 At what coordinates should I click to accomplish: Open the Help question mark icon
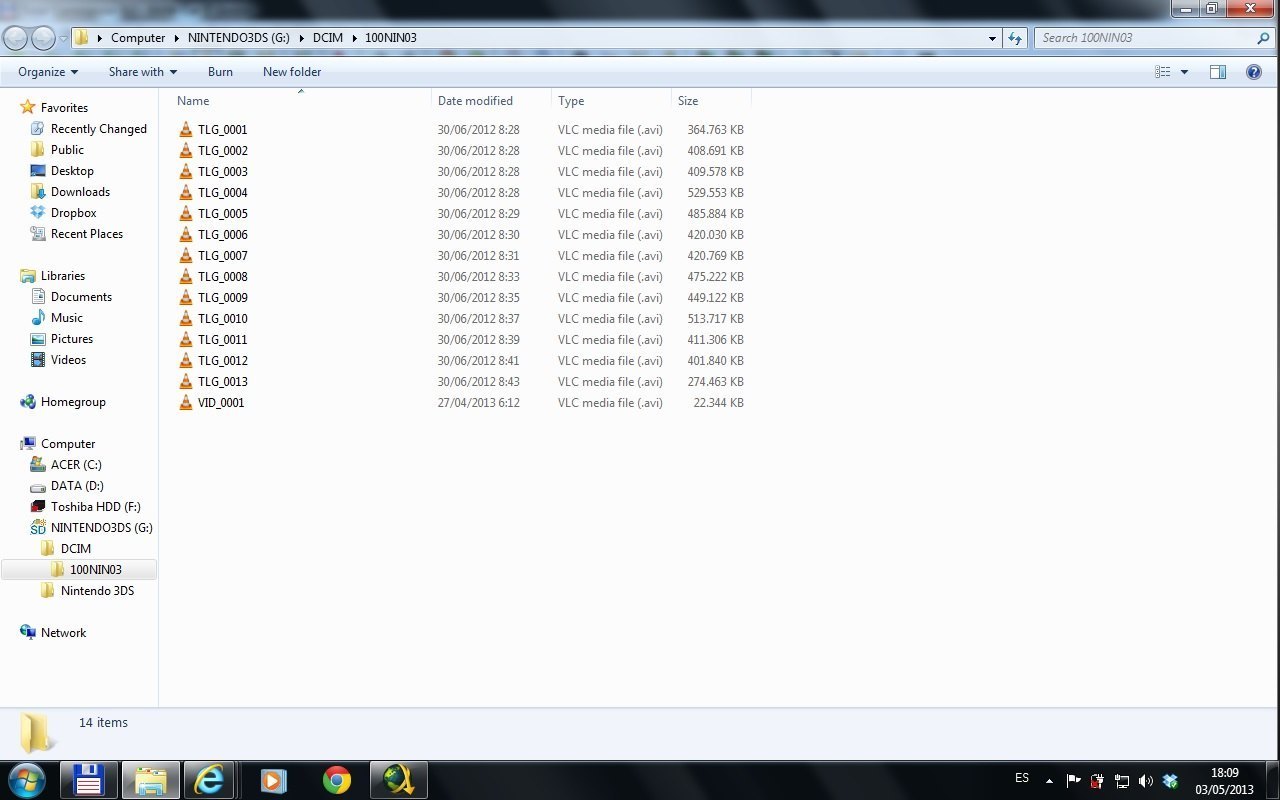(1253, 72)
